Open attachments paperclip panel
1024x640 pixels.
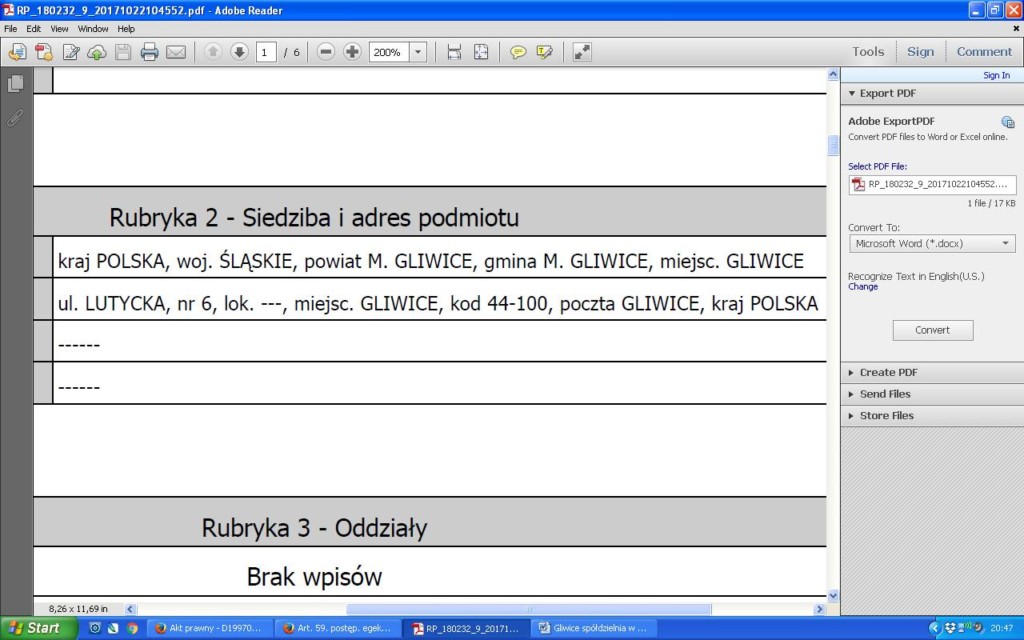[15, 118]
